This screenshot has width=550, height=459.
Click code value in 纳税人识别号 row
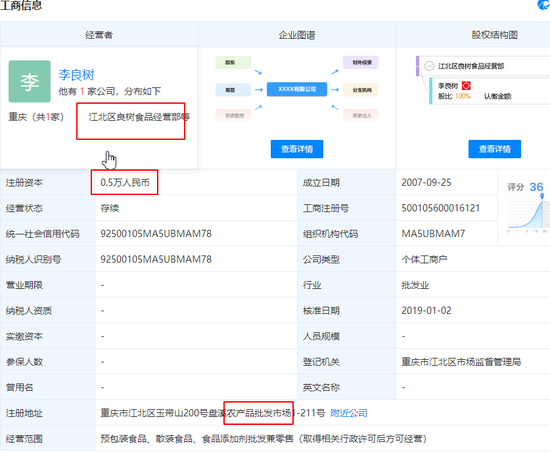156,259
